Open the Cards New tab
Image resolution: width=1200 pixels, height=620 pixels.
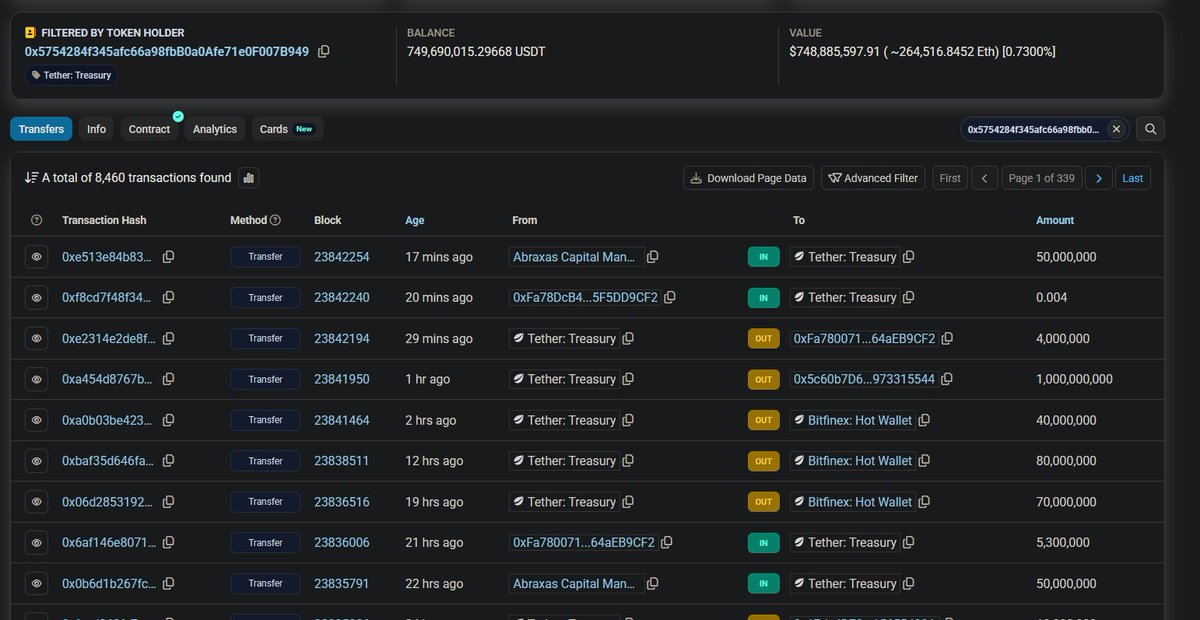point(287,129)
